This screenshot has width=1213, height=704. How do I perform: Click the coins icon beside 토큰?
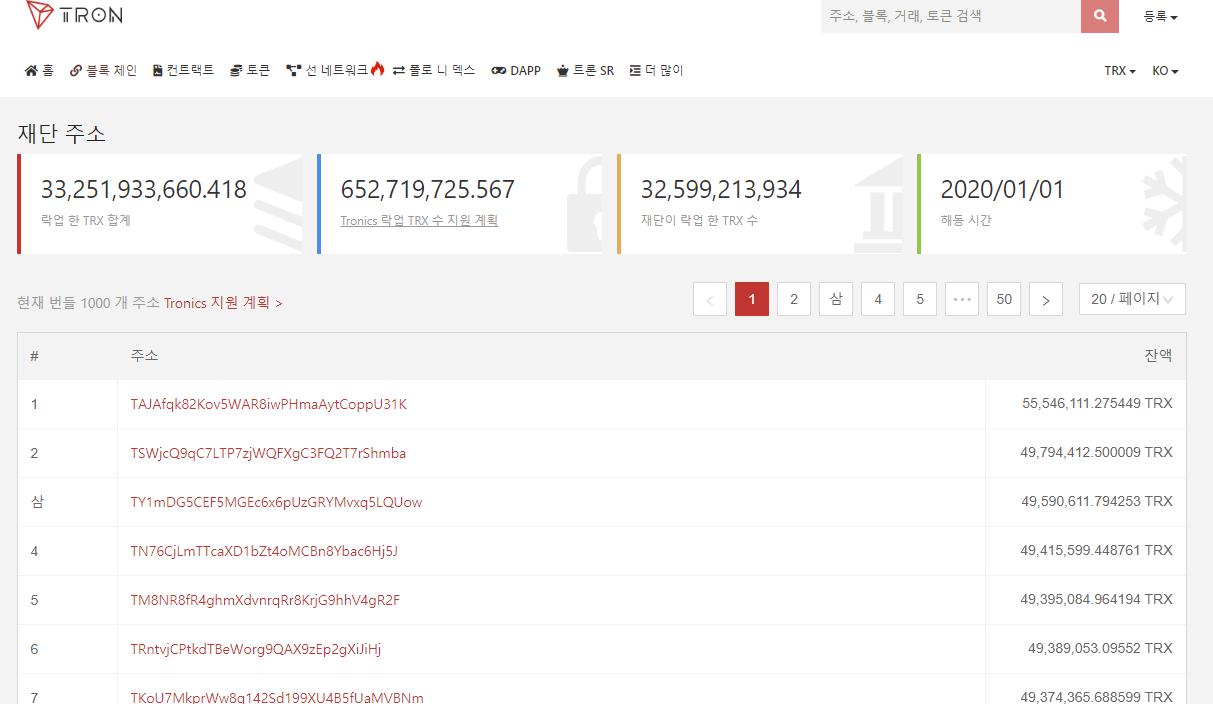236,71
